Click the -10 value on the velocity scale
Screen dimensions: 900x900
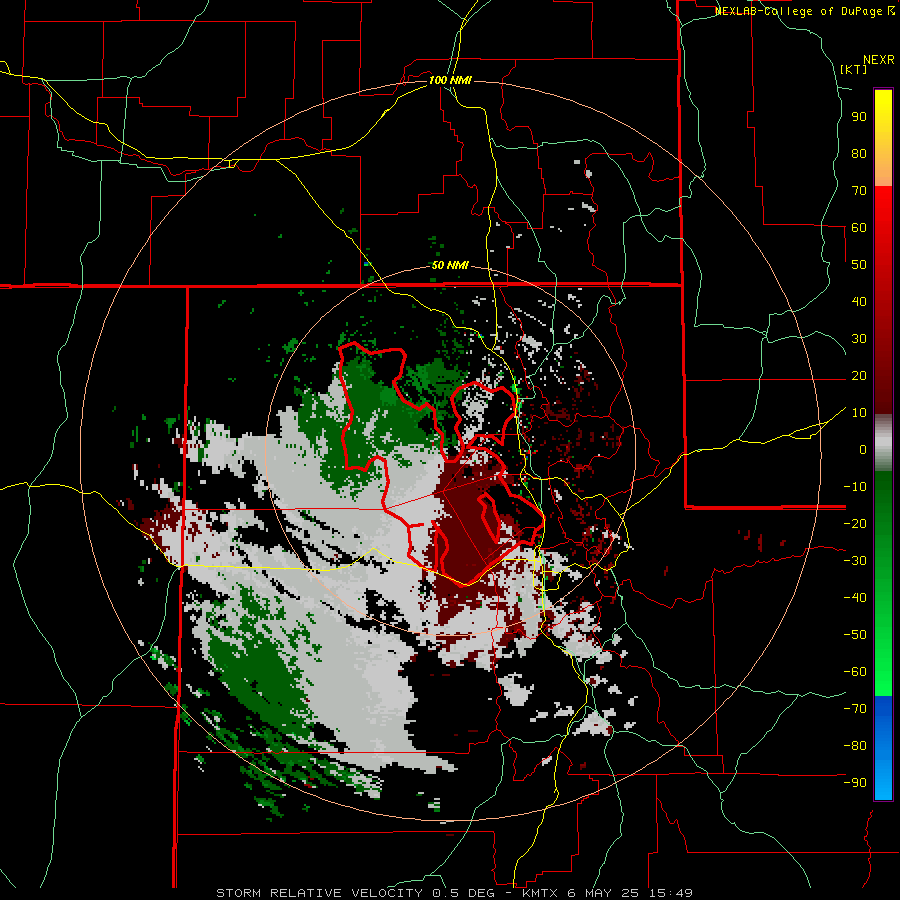point(855,487)
